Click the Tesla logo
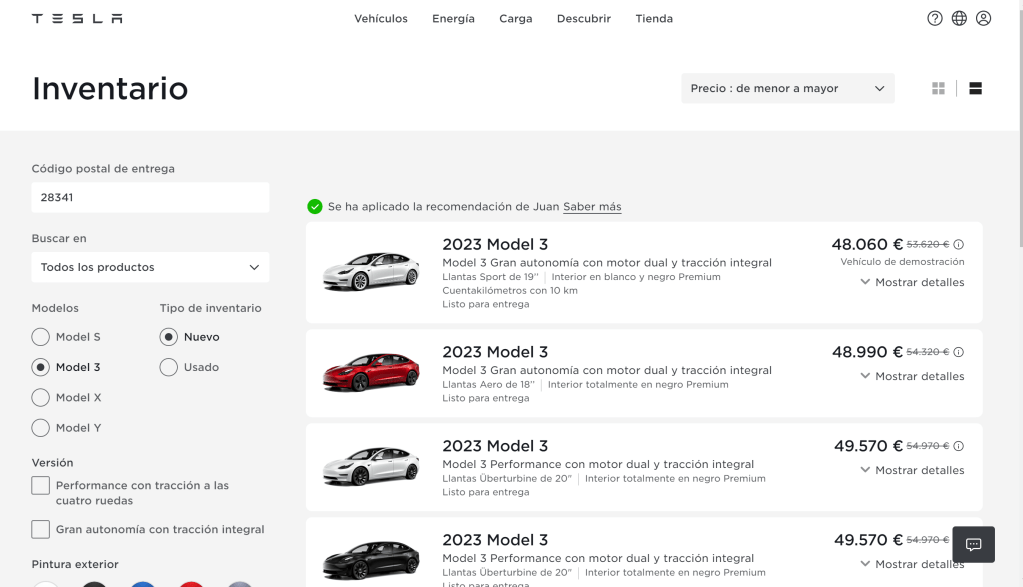The height and width of the screenshot is (587, 1023). click(x=77, y=18)
